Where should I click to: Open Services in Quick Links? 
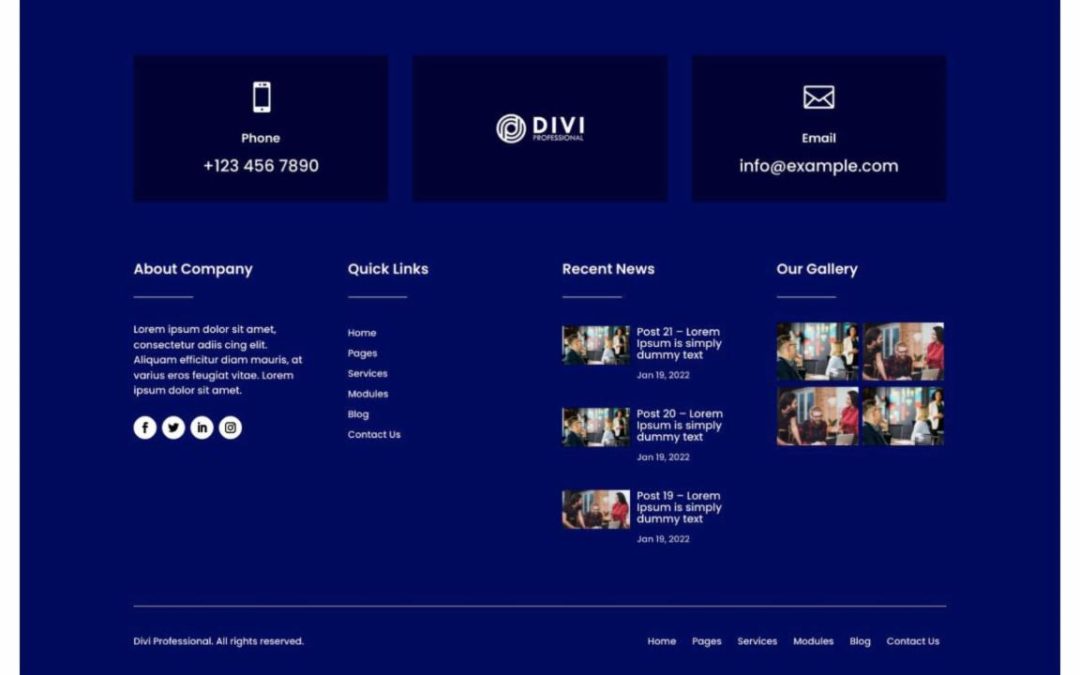tap(367, 373)
